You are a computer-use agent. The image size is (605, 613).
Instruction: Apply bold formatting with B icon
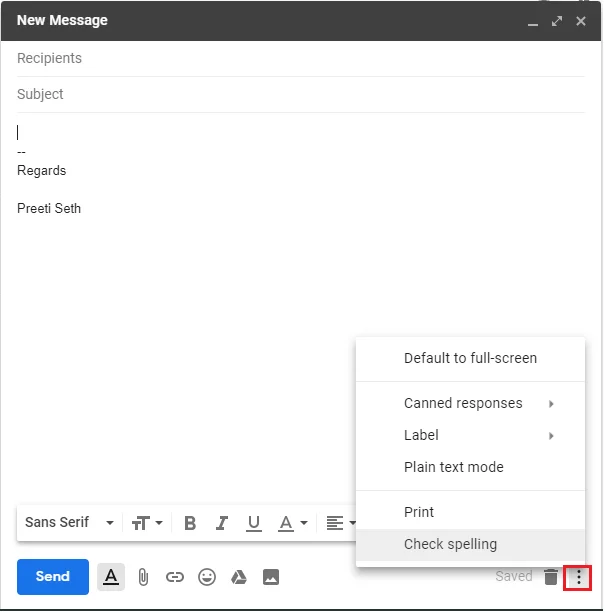coord(190,523)
